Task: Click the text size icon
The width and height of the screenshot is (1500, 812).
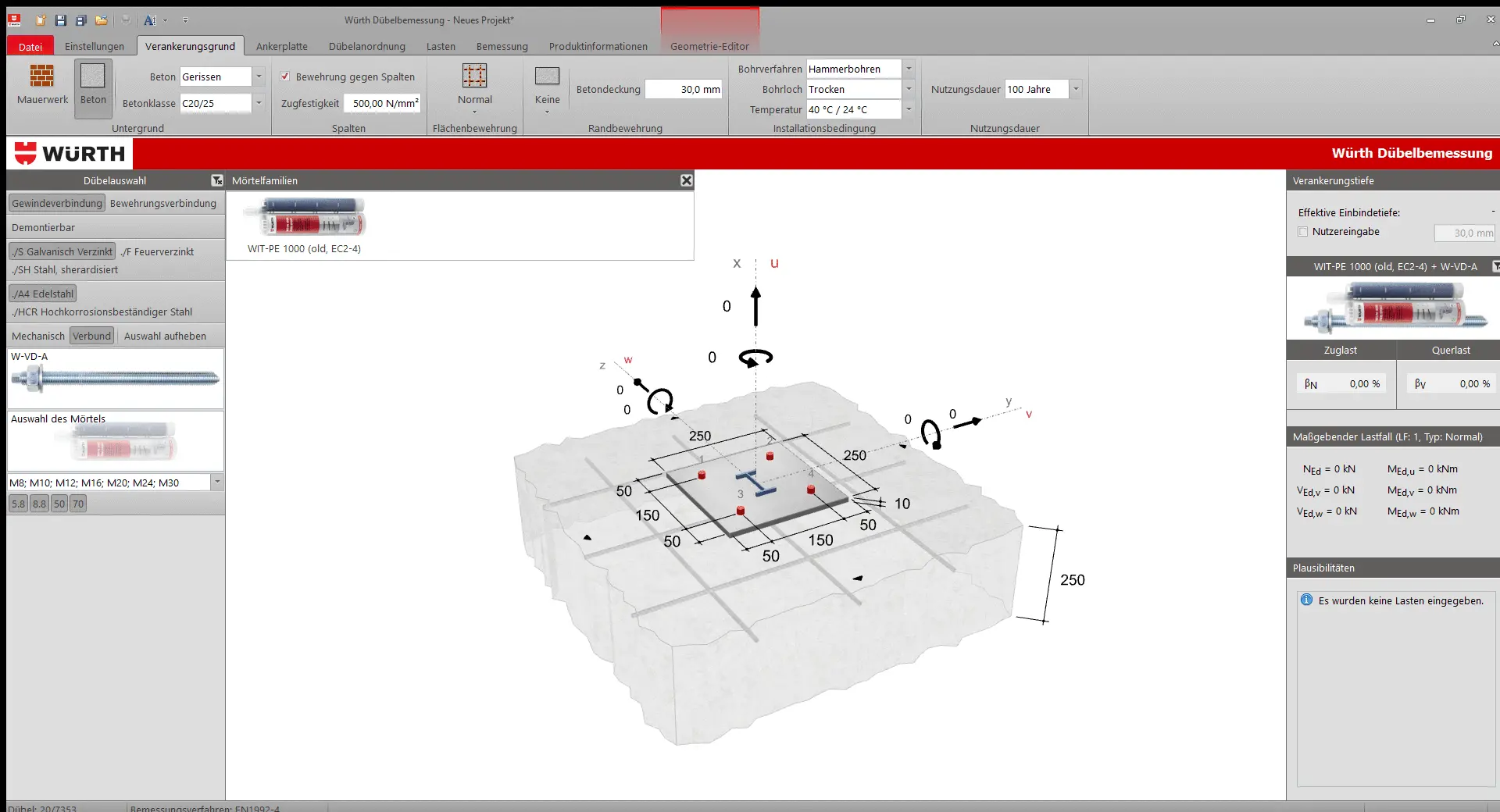Action: click(x=150, y=20)
